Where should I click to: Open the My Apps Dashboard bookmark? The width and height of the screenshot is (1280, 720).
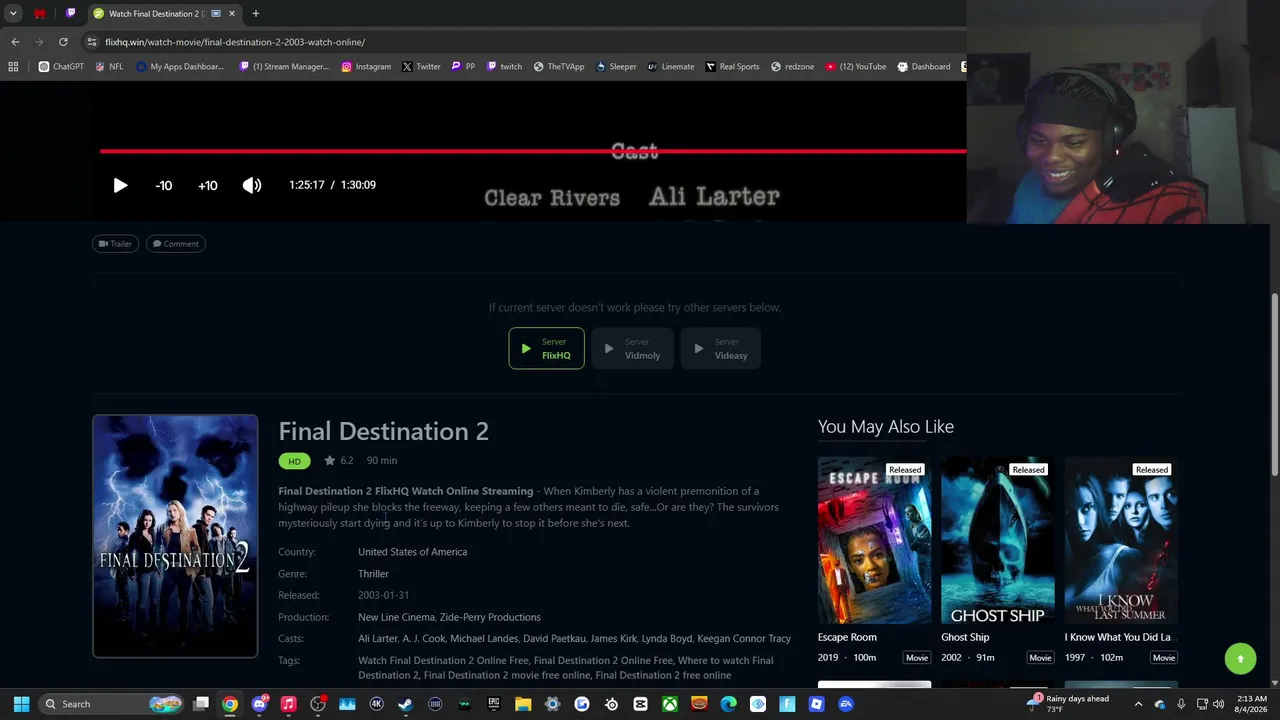point(180,67)
